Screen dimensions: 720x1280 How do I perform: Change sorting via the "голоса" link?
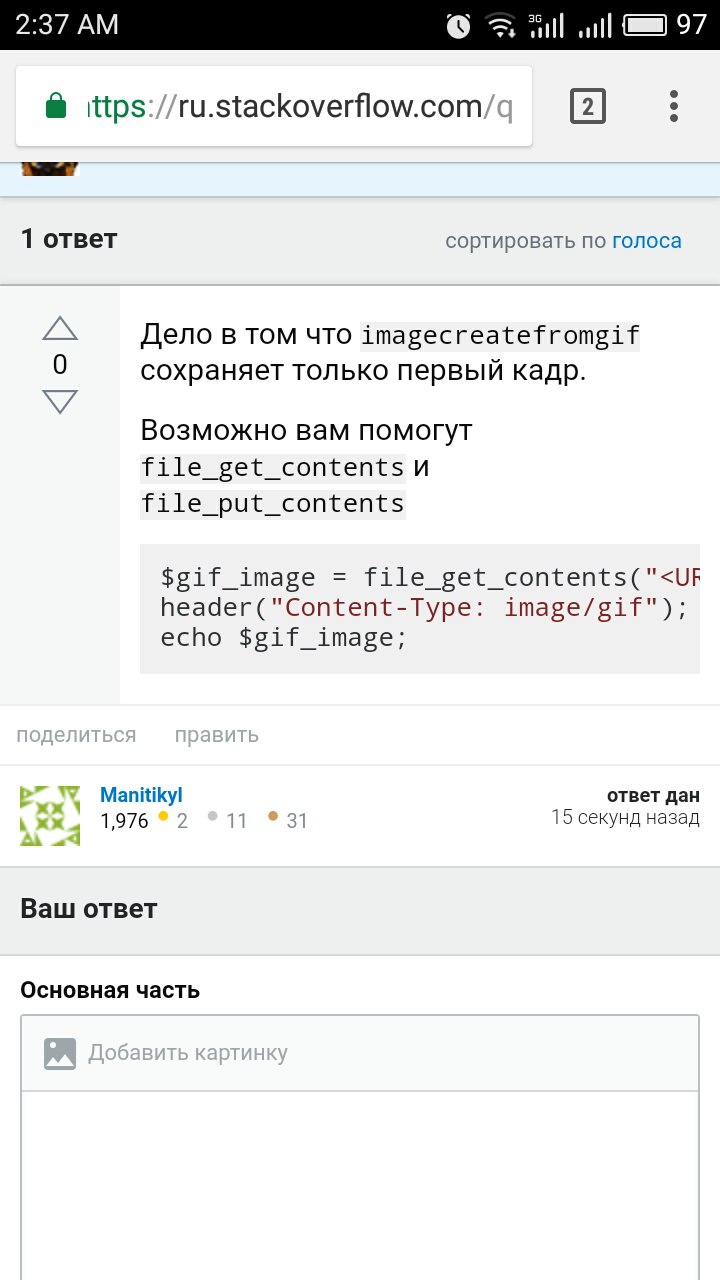[646, 241]
